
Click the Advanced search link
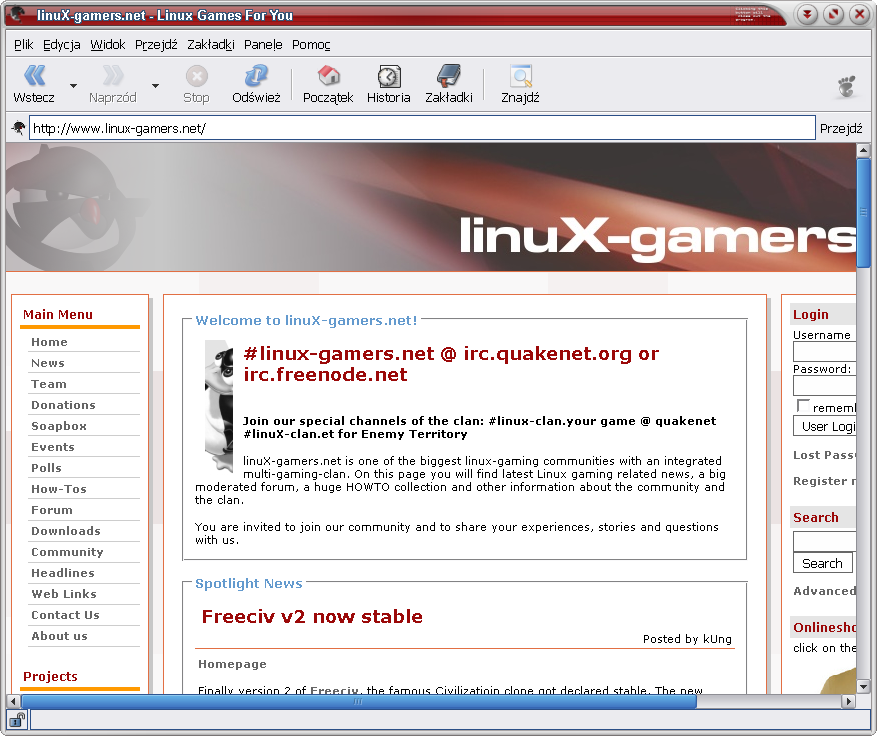(824, 591)
